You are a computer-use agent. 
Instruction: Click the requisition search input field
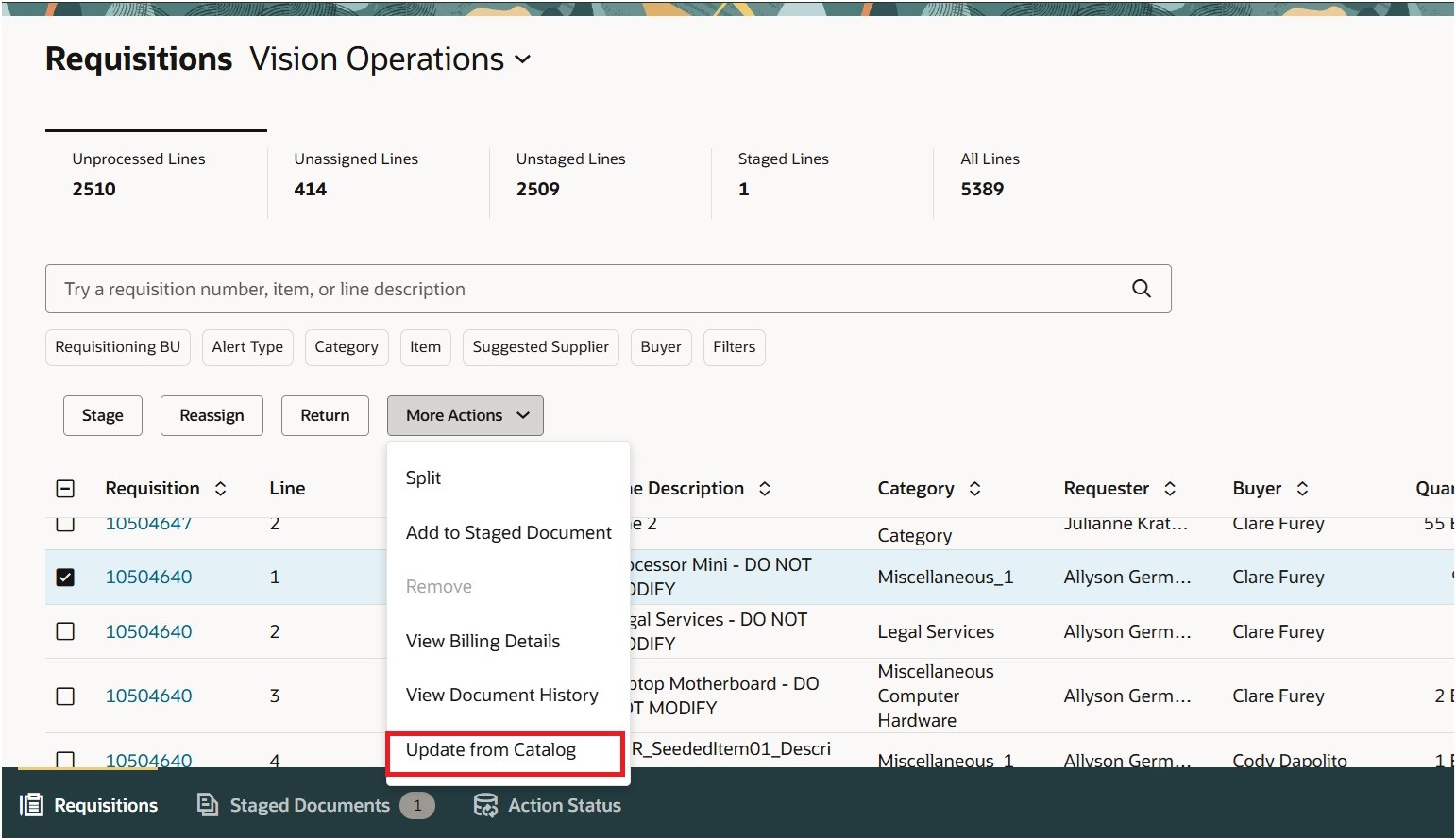(x=567, y=289)
